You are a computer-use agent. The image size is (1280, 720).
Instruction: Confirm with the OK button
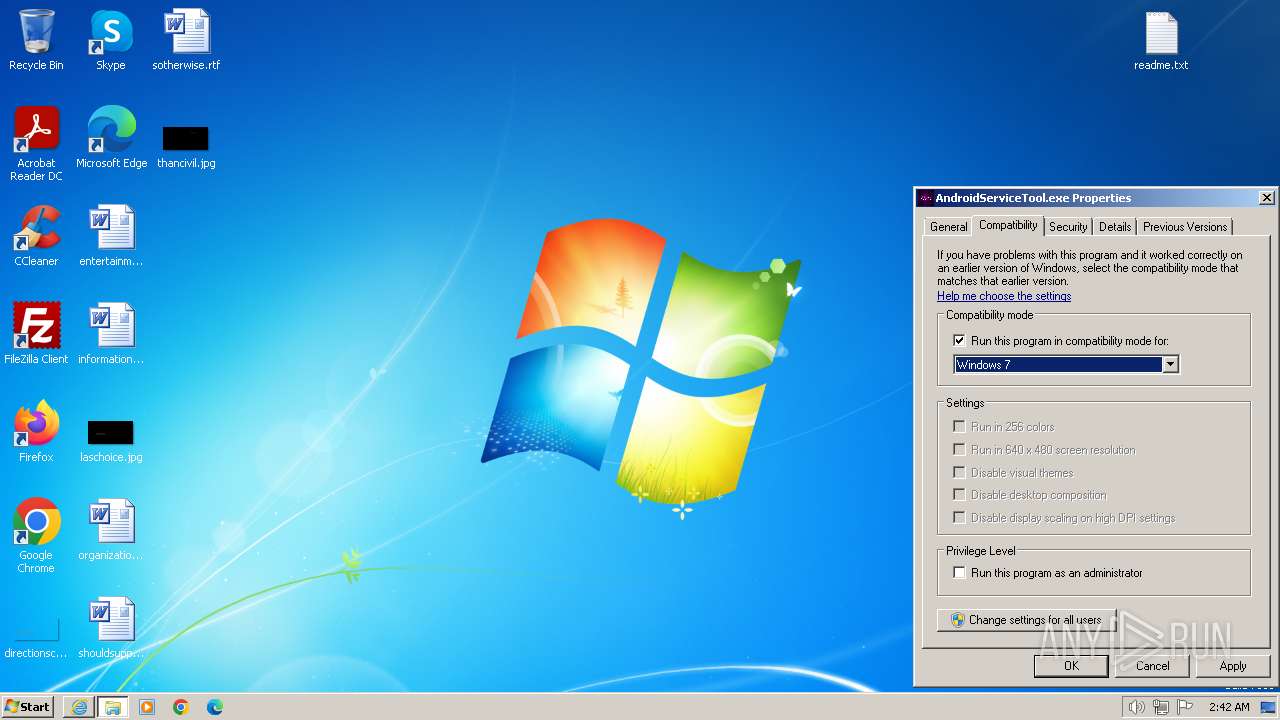coord(1071,666)
